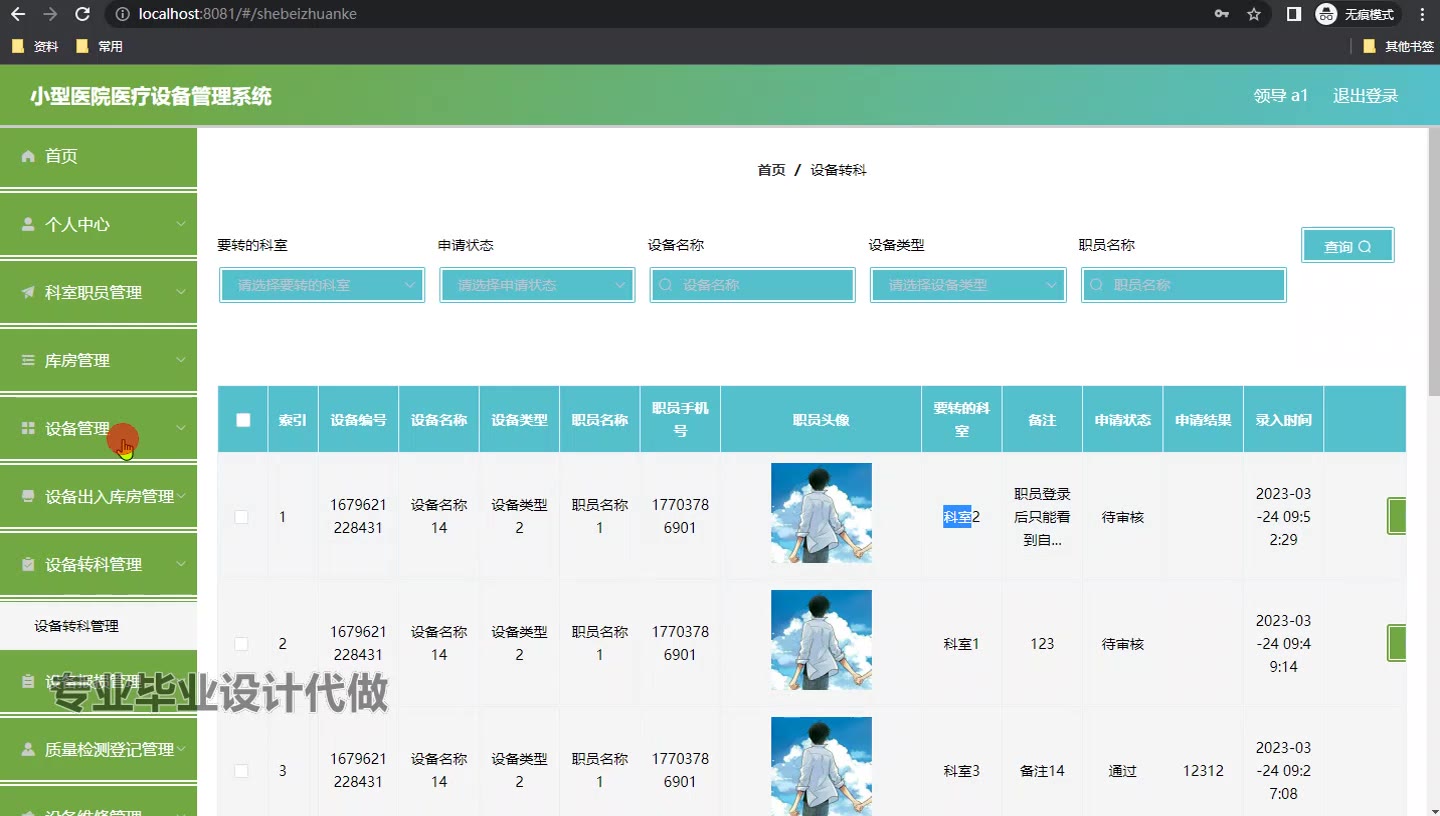Bookmark this page with star icon
The height and width of the screenshot is (816, 1440).
coord(1254,14)
